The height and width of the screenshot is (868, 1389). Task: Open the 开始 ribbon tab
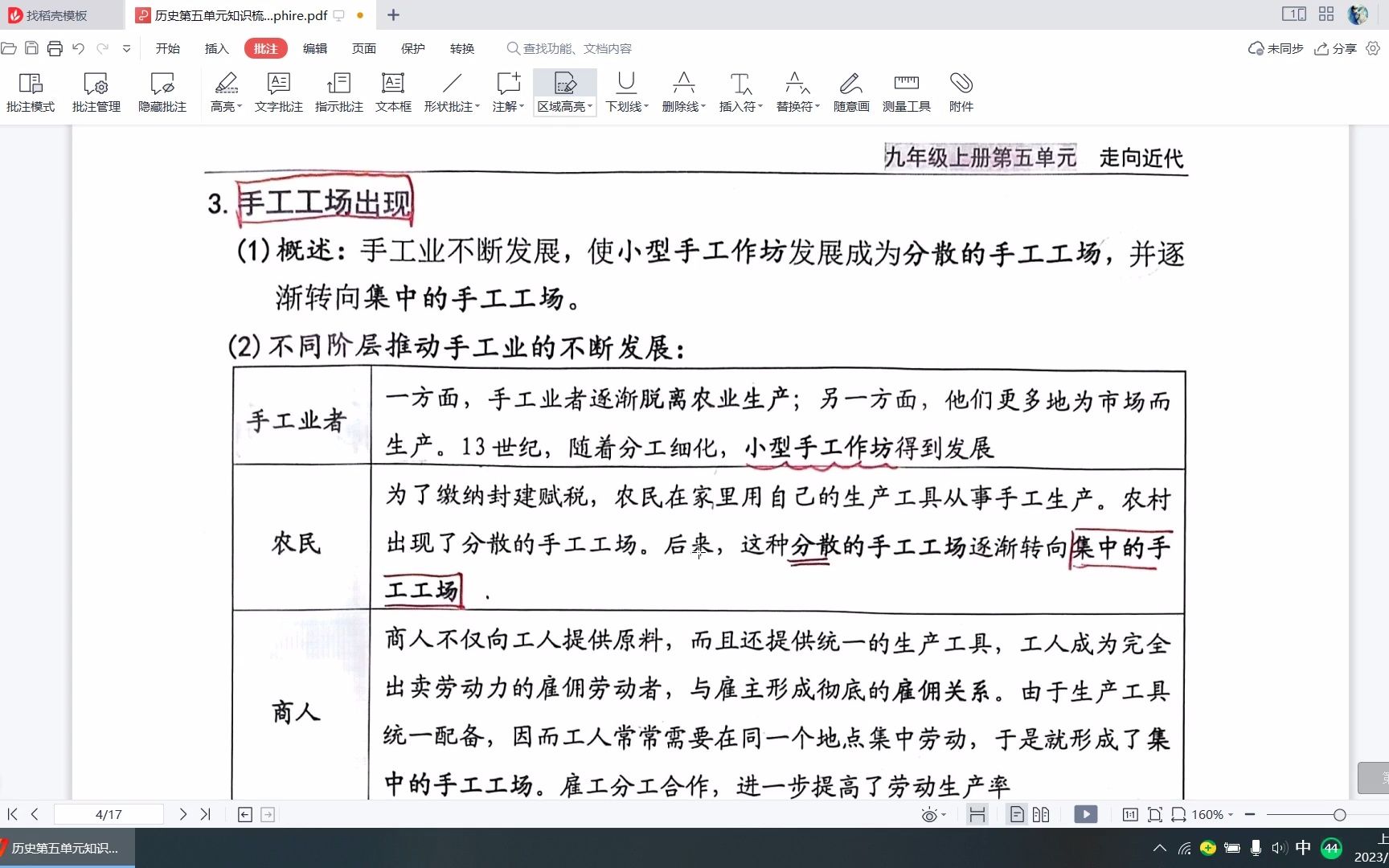pos(168,48)
